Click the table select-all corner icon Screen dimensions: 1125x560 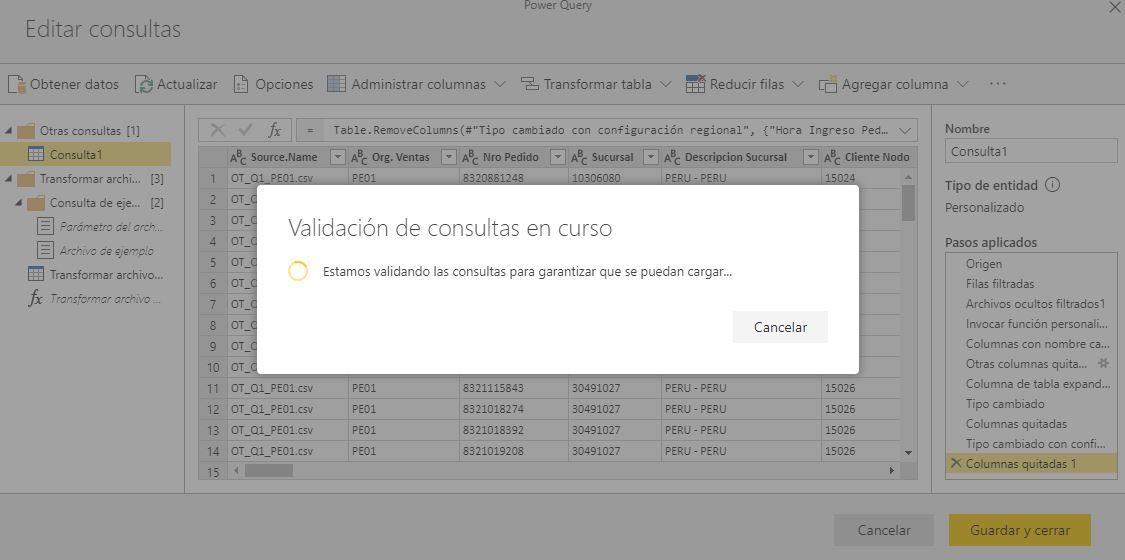click(x=212, y=157)
